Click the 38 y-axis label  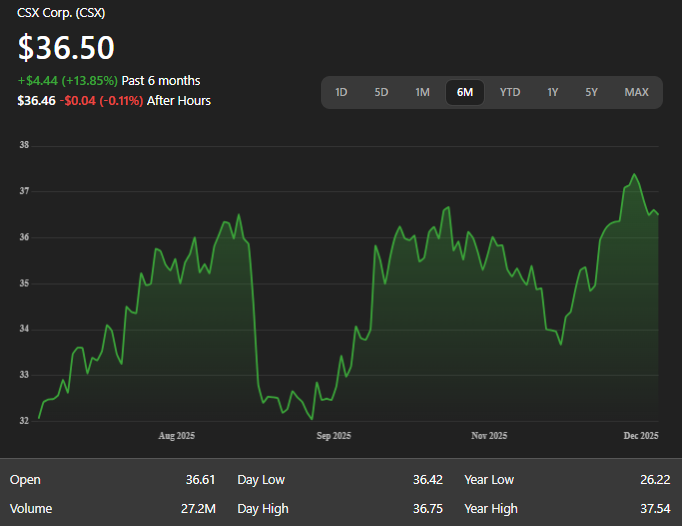pyautogui.click(x=24, y=145)
